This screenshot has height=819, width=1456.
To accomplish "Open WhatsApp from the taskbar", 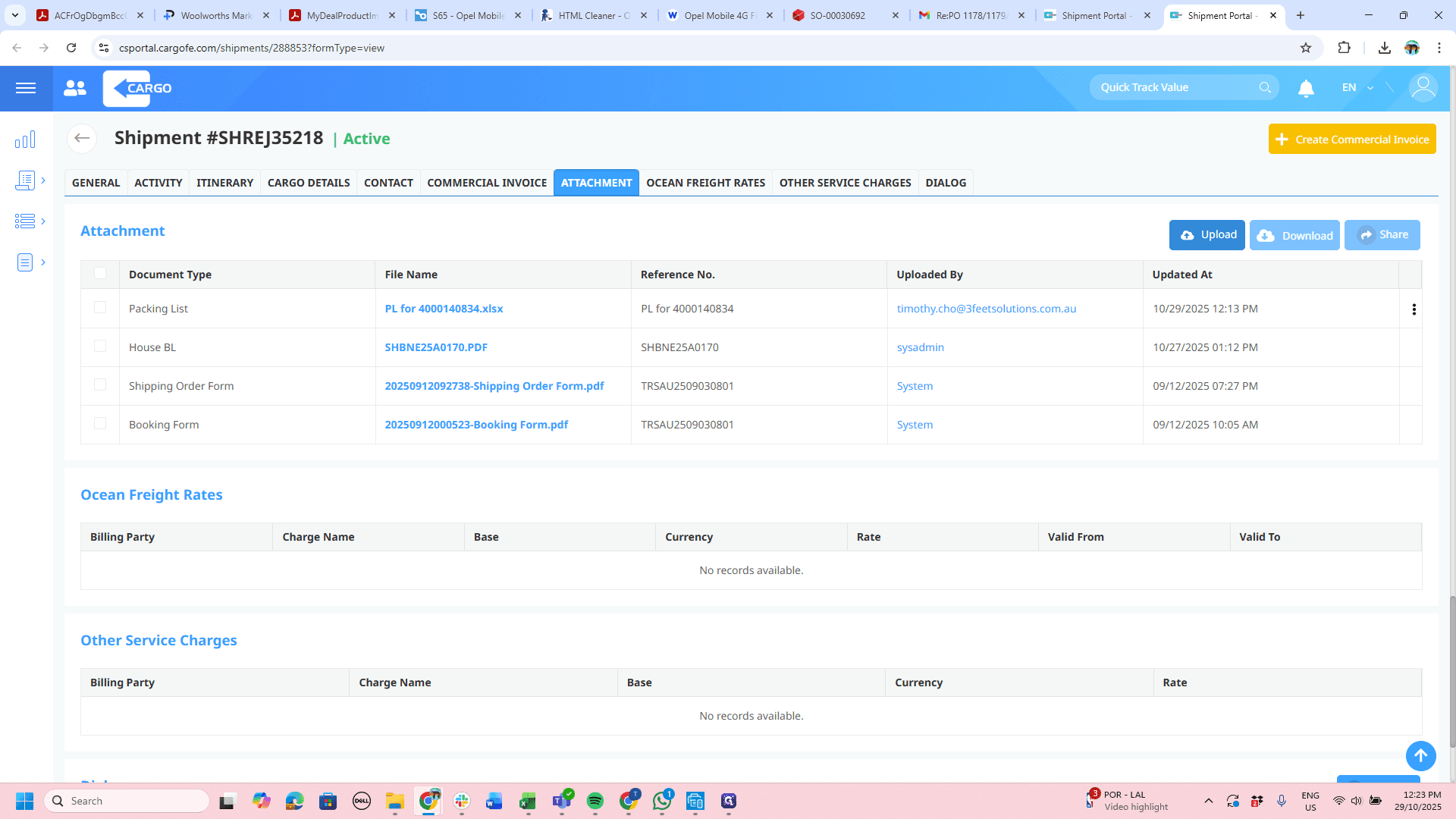I will 662,801.
